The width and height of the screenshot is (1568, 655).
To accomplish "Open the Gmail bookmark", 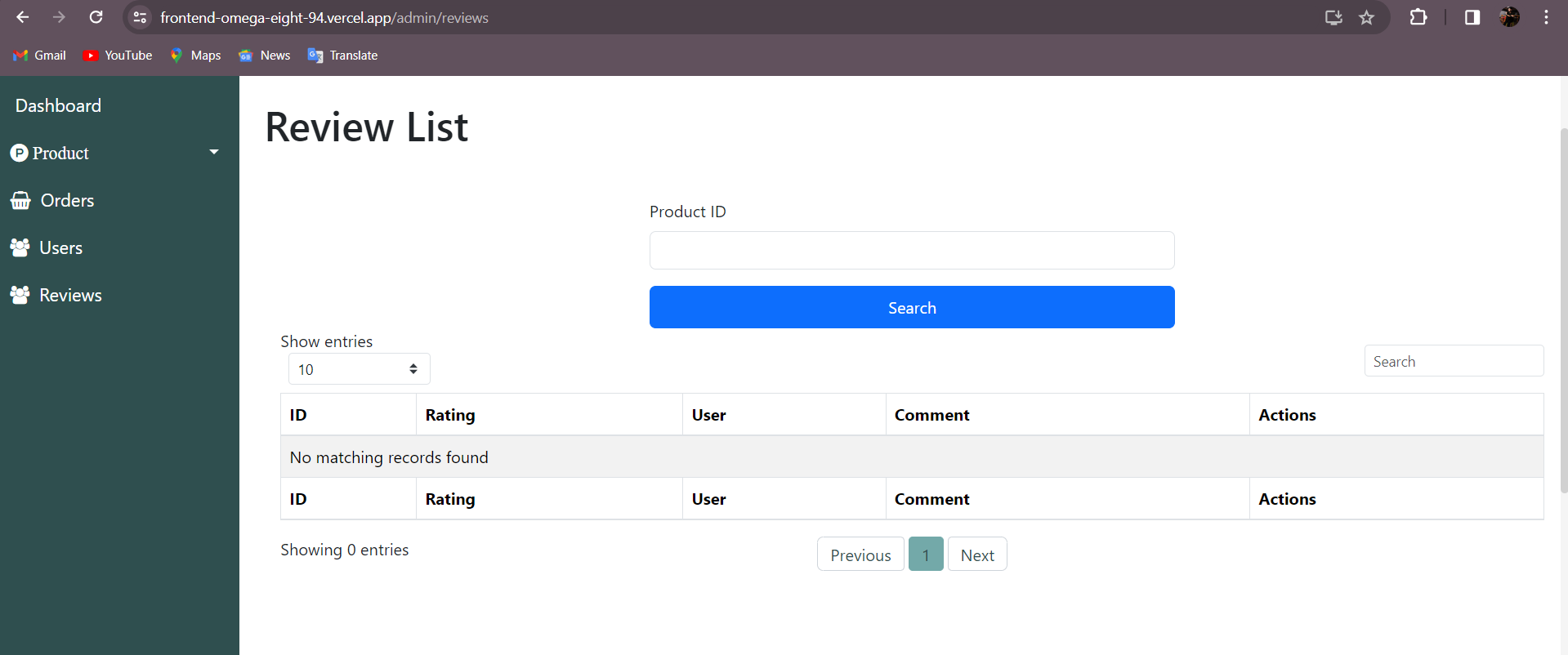I will tap(39, 56).
